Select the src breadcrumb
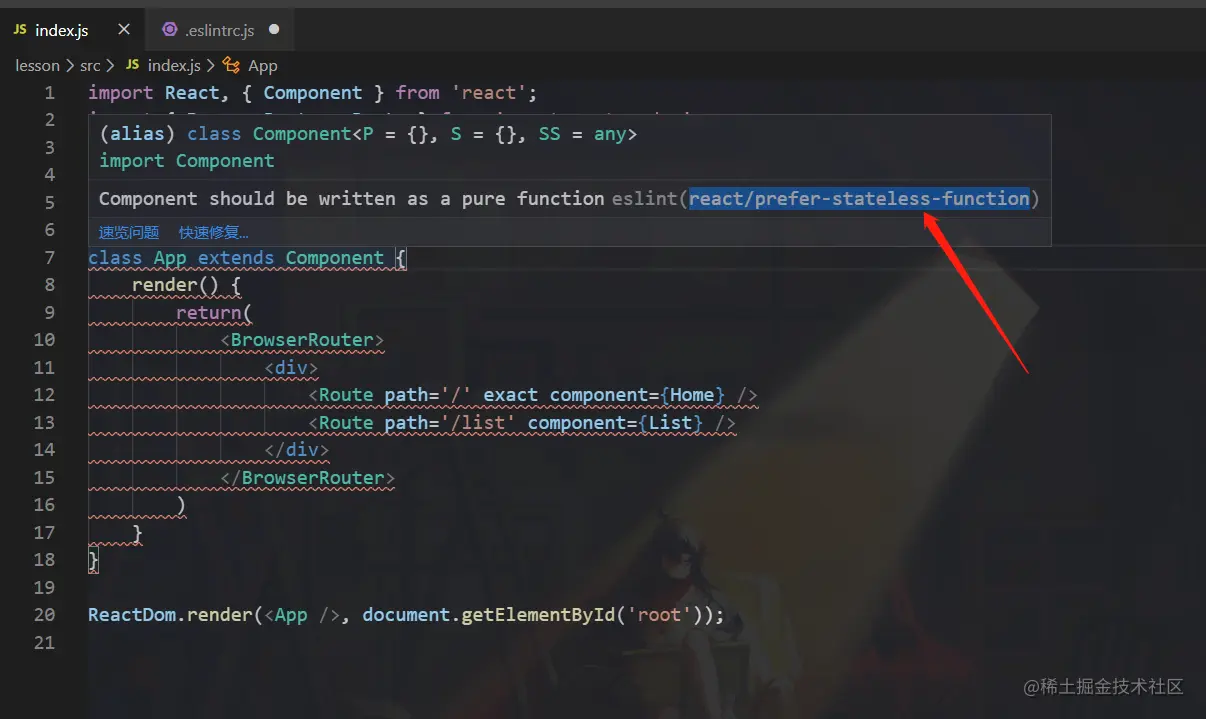 (90, 65)
